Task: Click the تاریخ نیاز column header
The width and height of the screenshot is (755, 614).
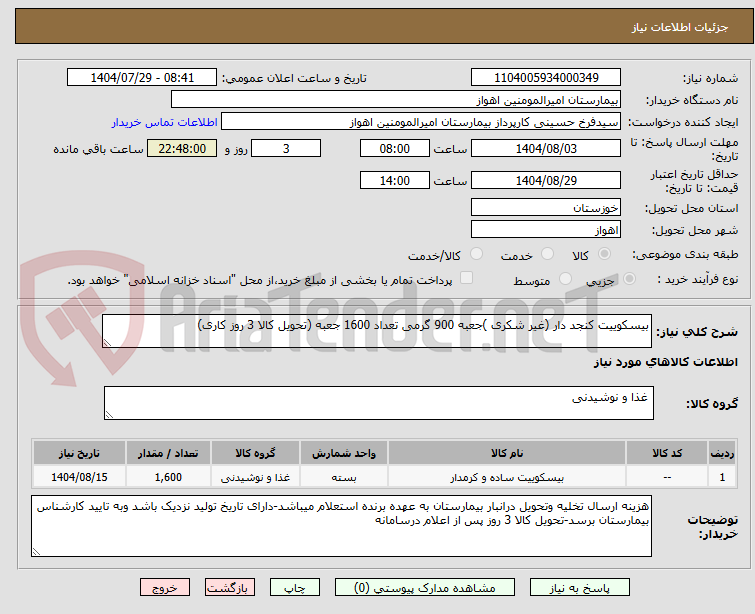Action: pyautogui.click(x=79, y=453)
